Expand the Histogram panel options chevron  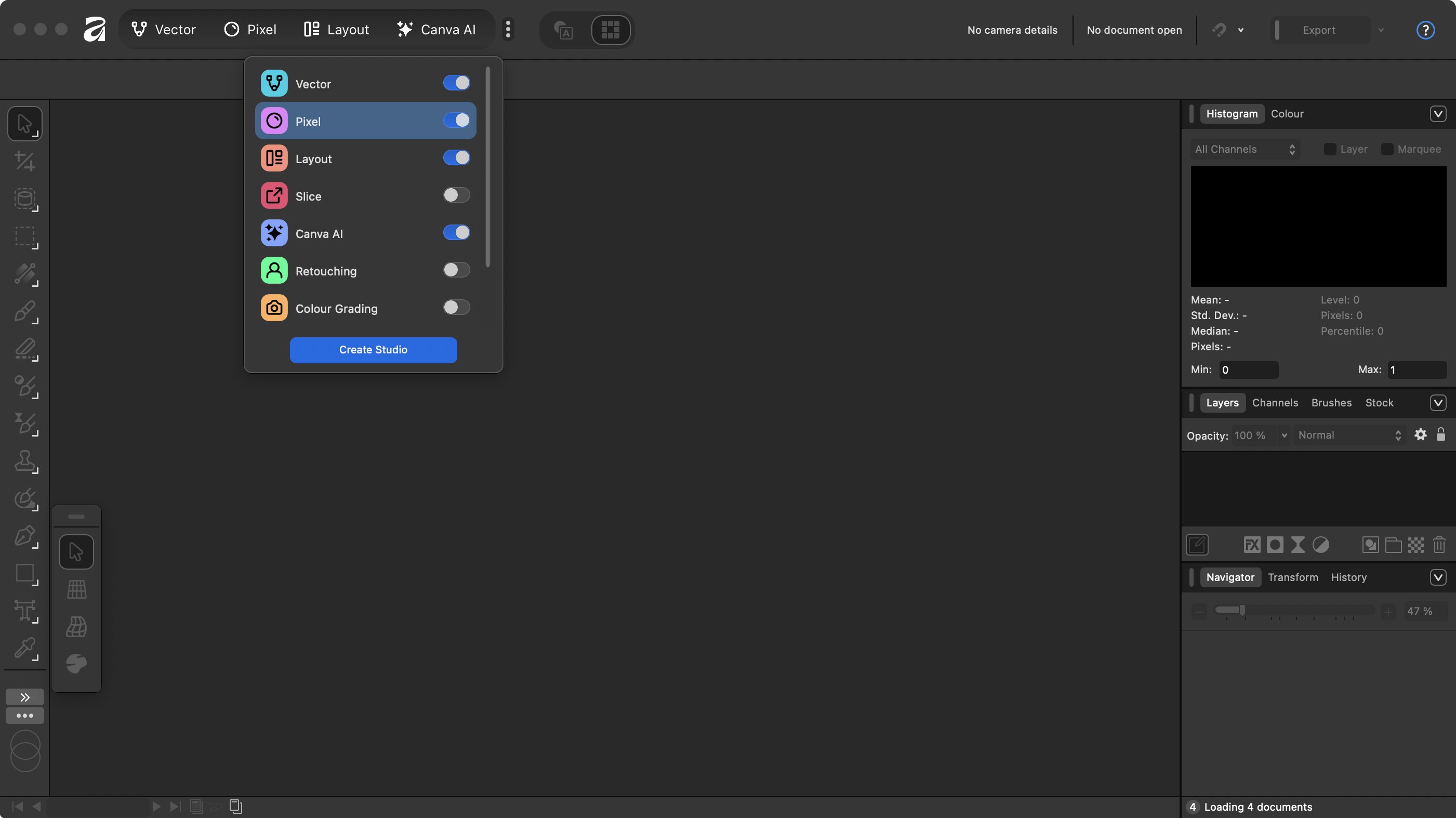(x=1438, y=114)
